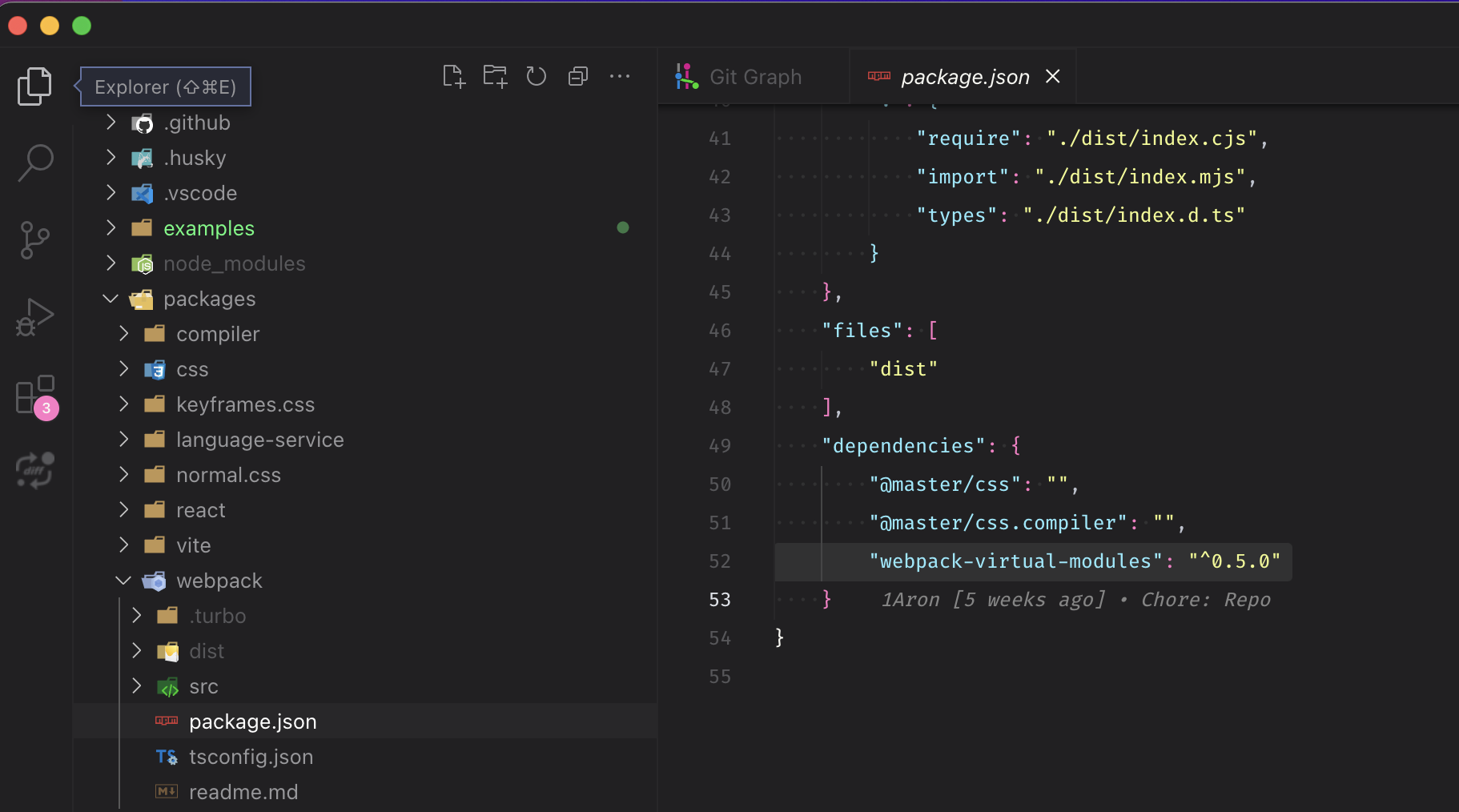This screenshot has width=1459, height=812.
Task: Open tsconfig.json from the file tree
Action: tap(251, 757)
